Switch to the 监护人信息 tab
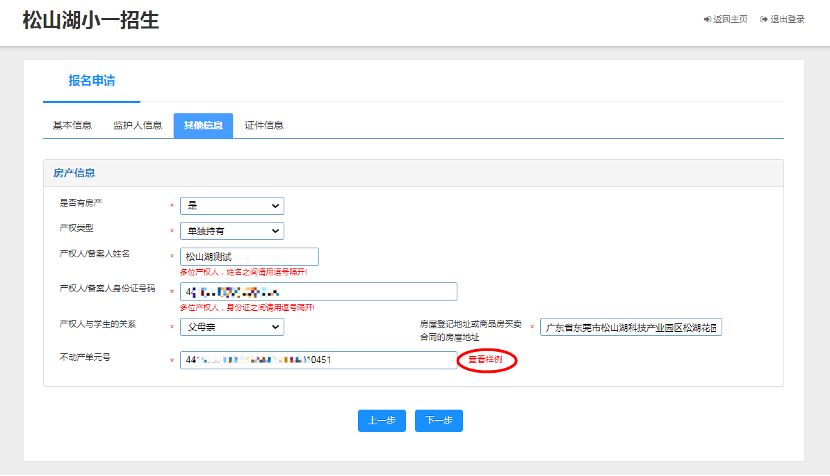Viewport: 830px width, 476px height. [137, 125]
